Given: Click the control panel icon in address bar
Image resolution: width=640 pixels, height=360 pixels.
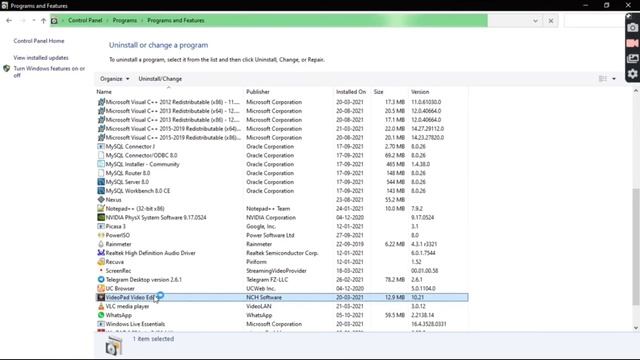Looking at the screenshot, I should (54, 20).
